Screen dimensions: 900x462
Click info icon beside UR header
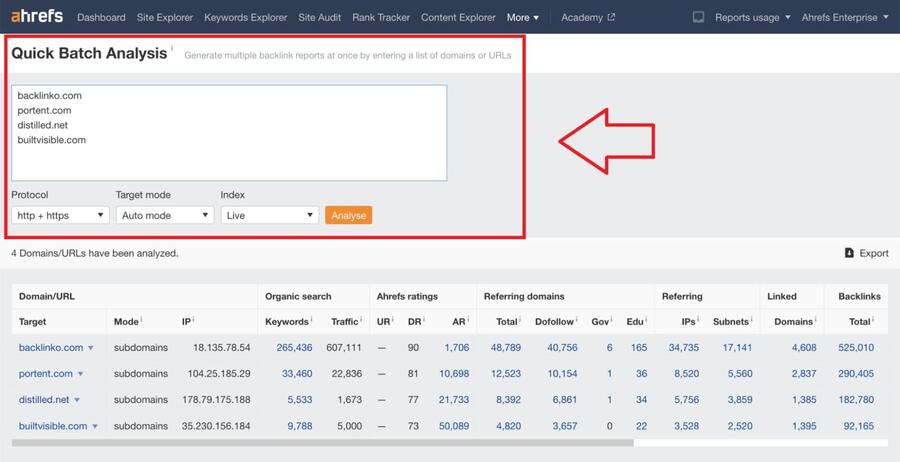coord(393,319)
